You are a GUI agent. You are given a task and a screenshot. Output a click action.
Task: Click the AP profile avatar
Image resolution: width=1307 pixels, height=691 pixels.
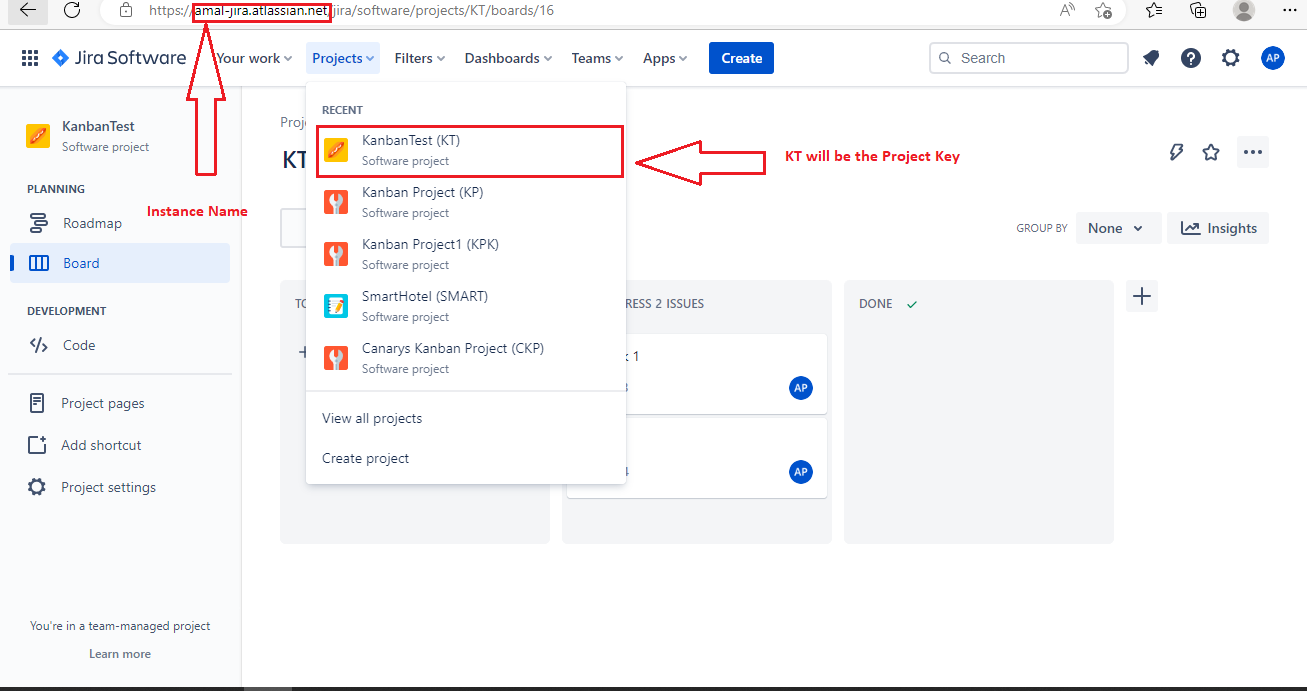click(1272, 58)
